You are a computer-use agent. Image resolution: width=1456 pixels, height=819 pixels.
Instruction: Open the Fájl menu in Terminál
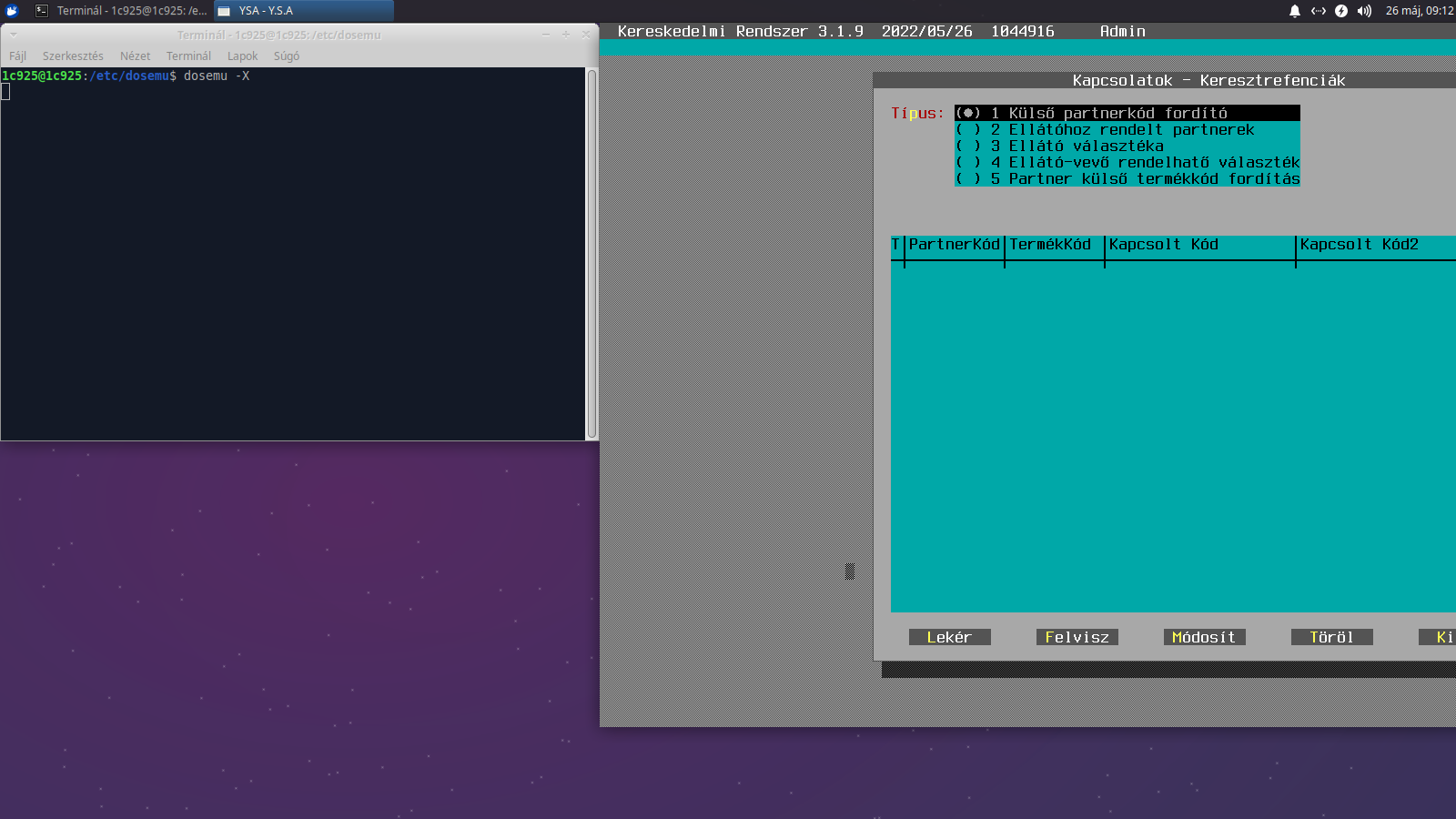pyautogui.click(x=17, y=56)
